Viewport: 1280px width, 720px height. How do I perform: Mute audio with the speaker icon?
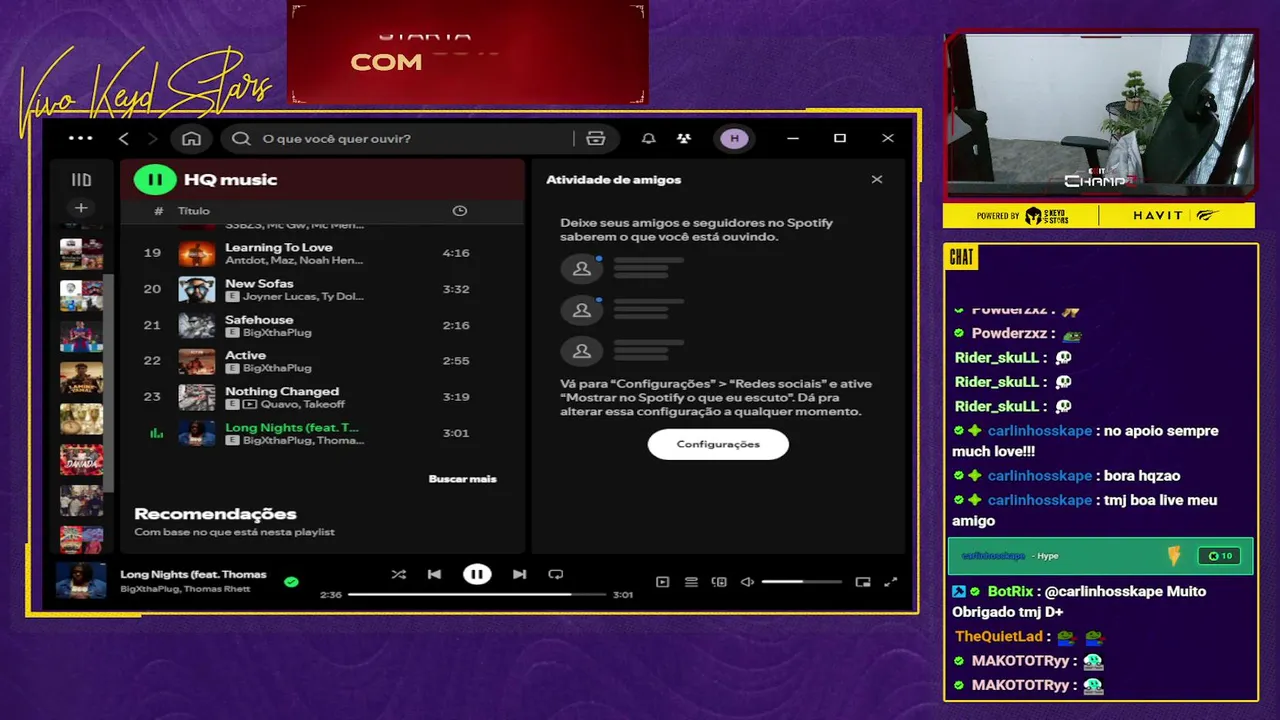tap(747, 582)
